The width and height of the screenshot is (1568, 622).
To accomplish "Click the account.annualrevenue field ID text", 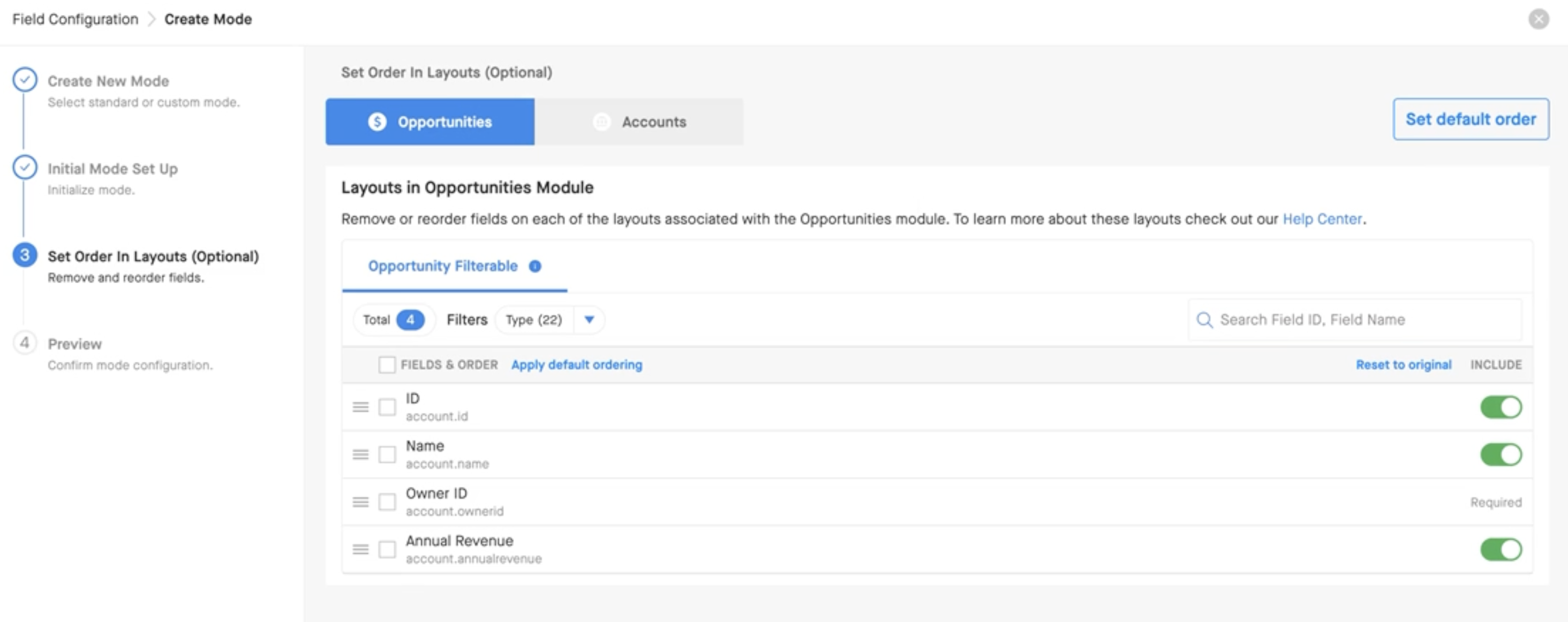I will 473,559.
